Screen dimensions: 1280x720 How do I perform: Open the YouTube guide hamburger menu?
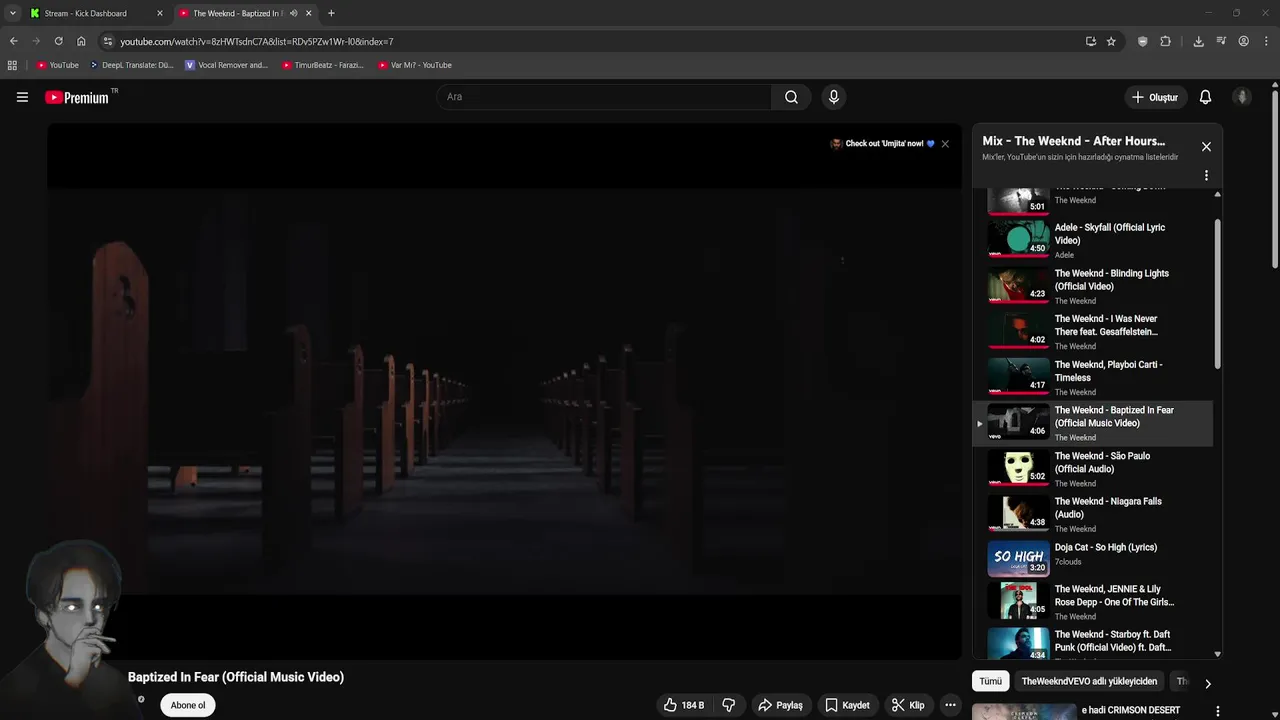[x=22, y=97]
